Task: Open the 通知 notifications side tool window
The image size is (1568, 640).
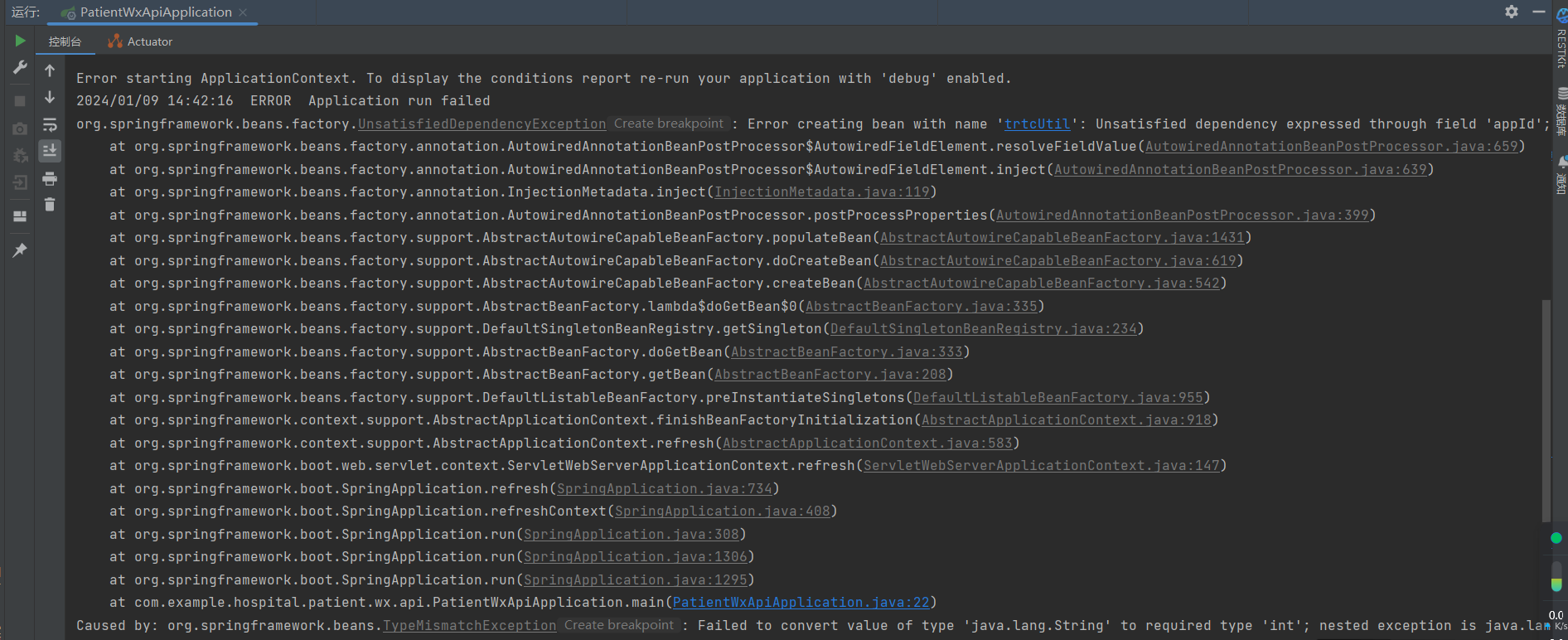Action: (x=1561, y=176)
